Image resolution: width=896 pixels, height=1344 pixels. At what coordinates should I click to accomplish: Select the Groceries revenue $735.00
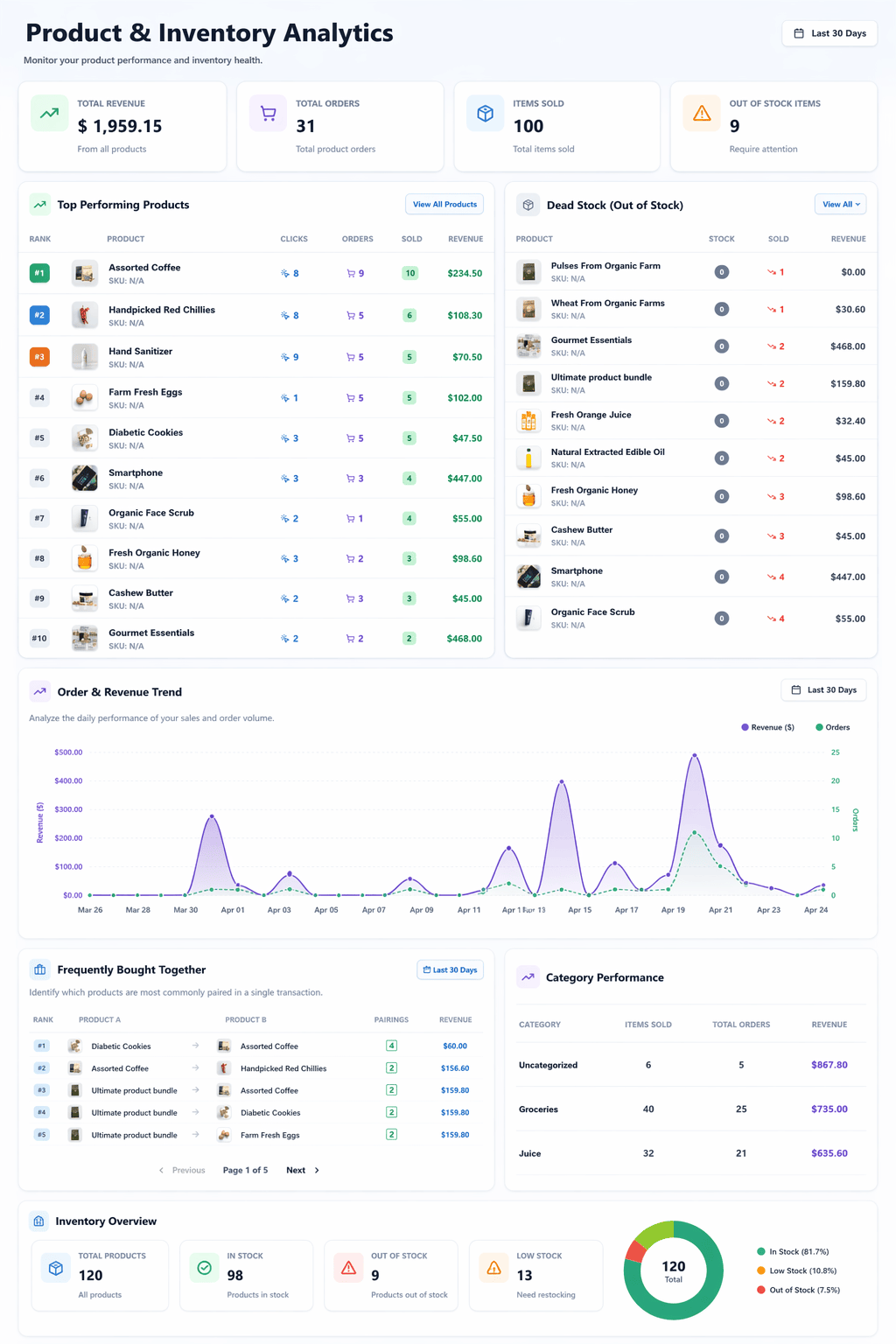click(829, 1109)
